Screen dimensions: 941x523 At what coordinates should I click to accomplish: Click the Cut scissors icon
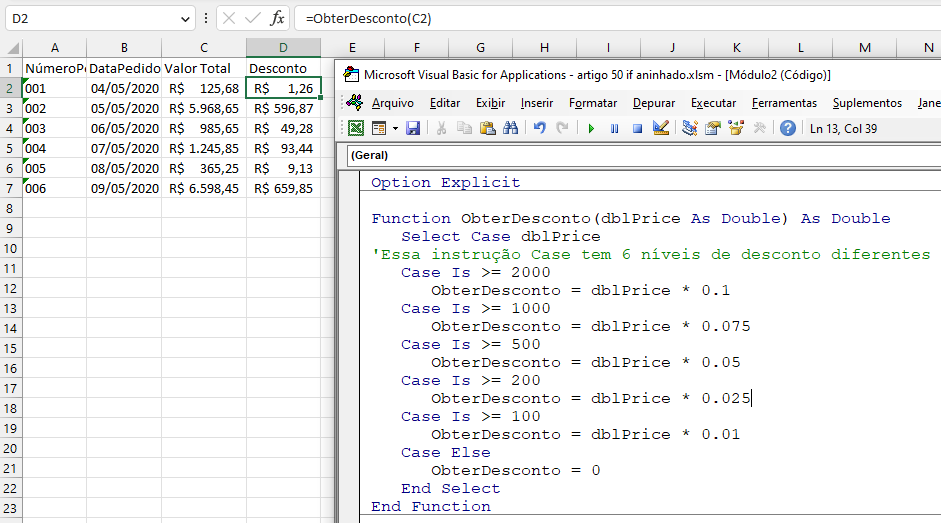(441, 128)
